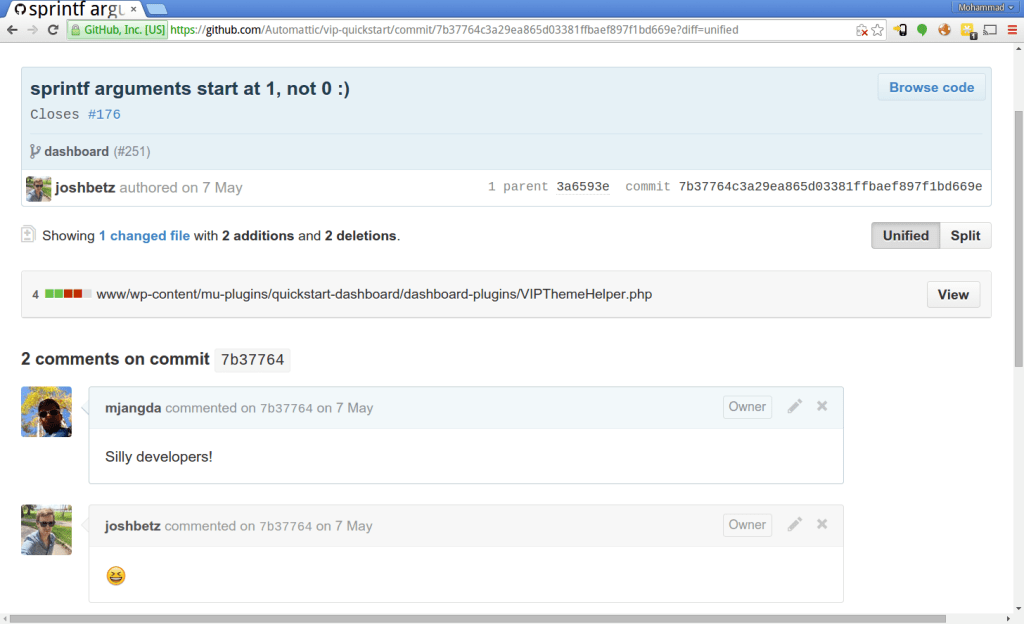Delete joshbetz's comment with X icon
Screen dimensions: 1024x624
pos(822,524)
